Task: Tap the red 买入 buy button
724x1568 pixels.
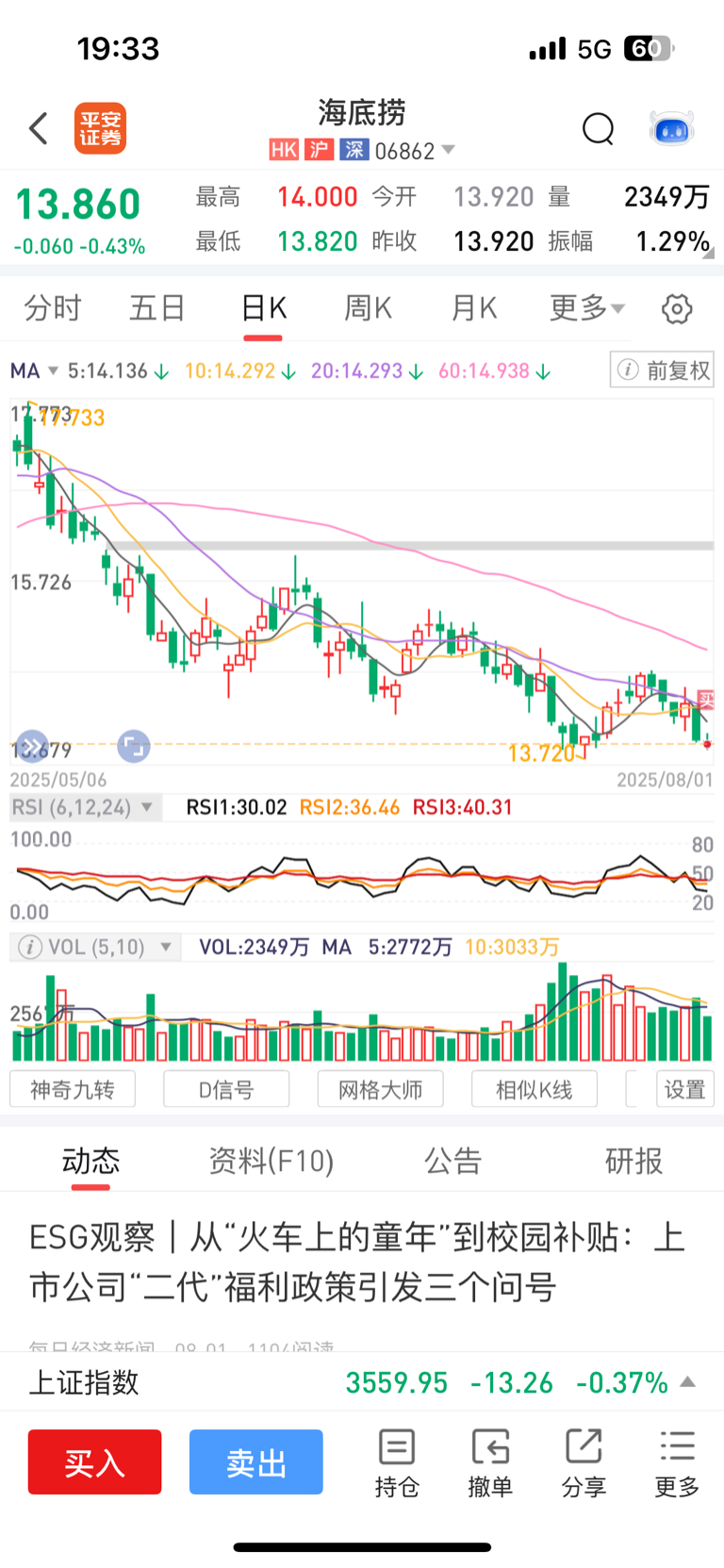Action: (x=94, y=1462)
